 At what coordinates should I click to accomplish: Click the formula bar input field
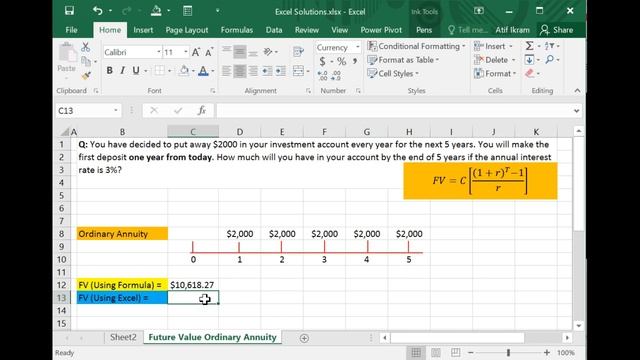pos(394,110)
